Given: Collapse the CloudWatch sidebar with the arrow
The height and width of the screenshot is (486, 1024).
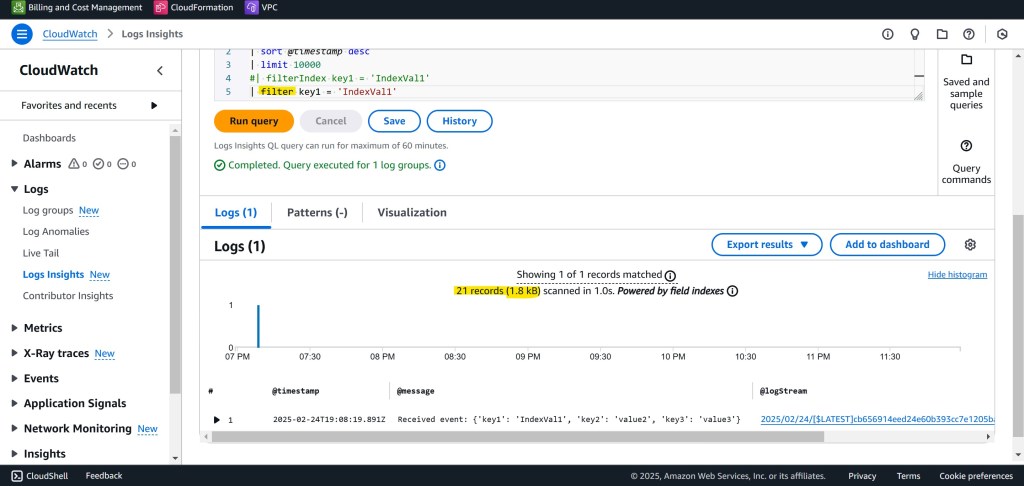Looking at the screenshot, I should tap(160, 70).
